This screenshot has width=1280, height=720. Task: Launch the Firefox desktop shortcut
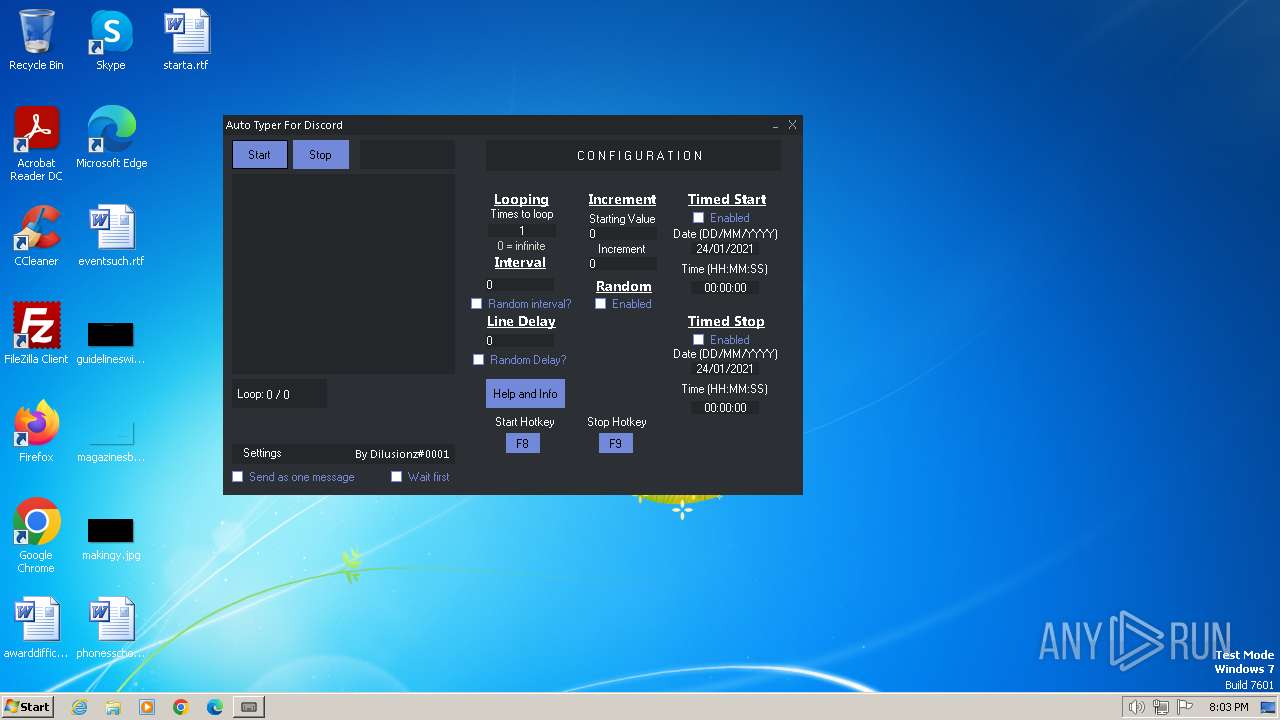pyautogui.click(x=36, y=431)
